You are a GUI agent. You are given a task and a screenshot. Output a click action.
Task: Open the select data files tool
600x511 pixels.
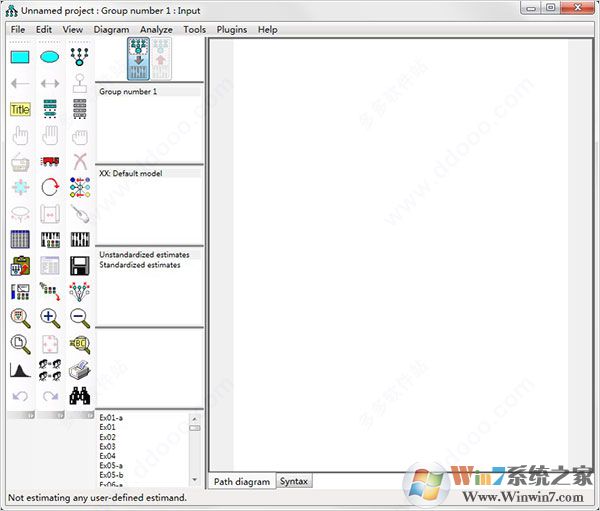coord(20,240)
